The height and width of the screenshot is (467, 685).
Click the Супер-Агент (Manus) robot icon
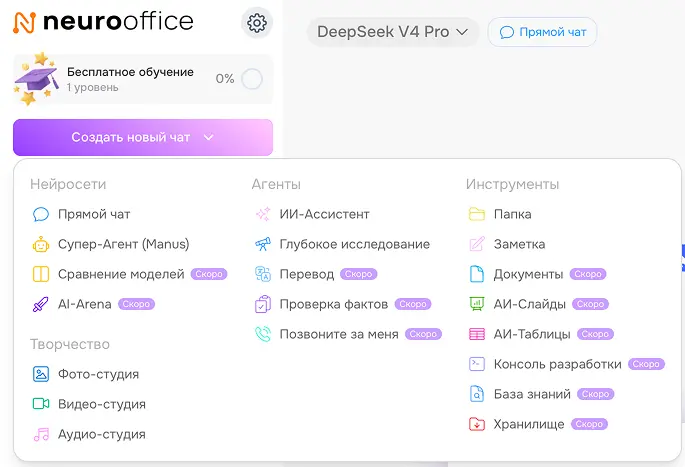point(41,244)
